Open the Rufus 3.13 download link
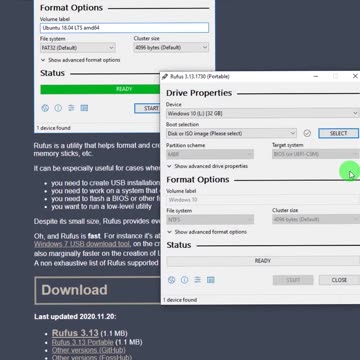360x360 pixels. [x=75, y=333]
